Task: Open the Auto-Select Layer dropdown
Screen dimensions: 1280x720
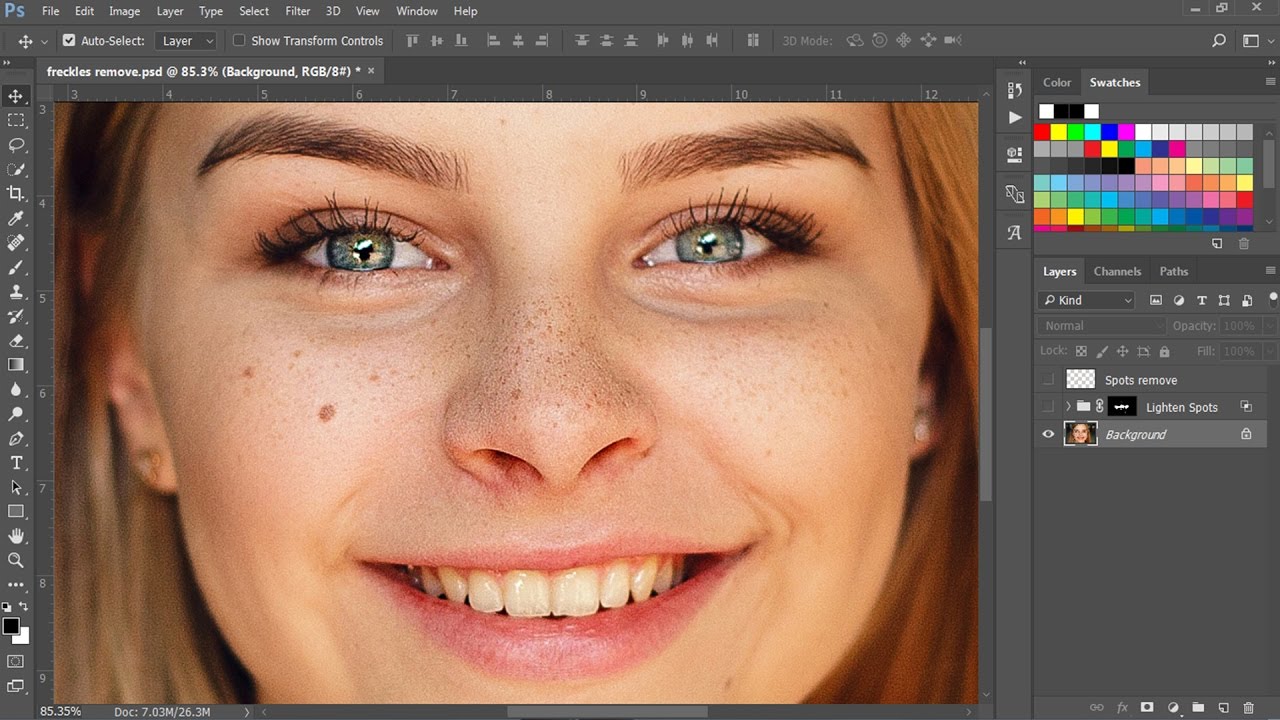Action: (x=186, y=41)
